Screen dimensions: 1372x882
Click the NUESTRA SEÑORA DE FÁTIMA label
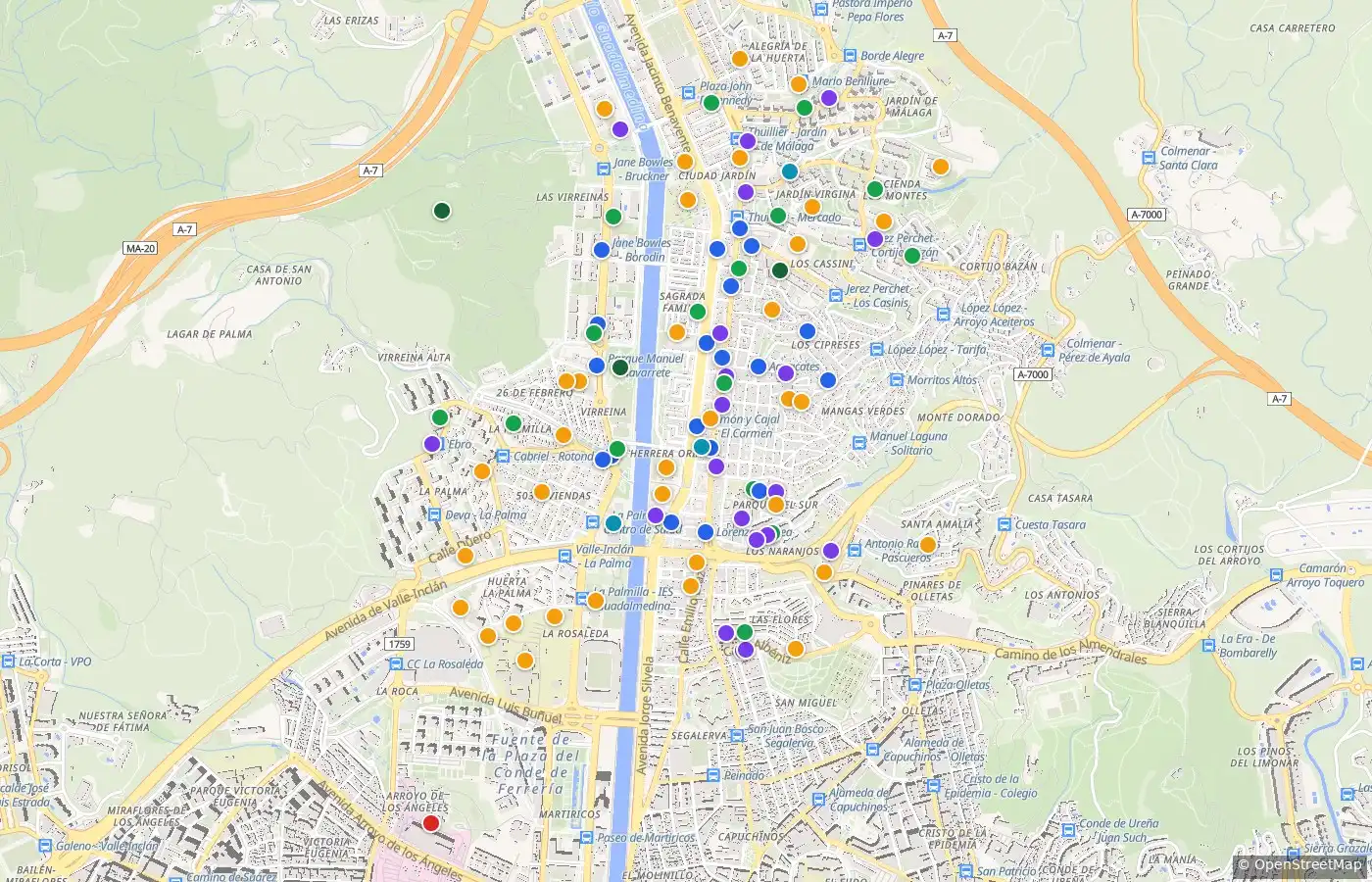point(122,722)
